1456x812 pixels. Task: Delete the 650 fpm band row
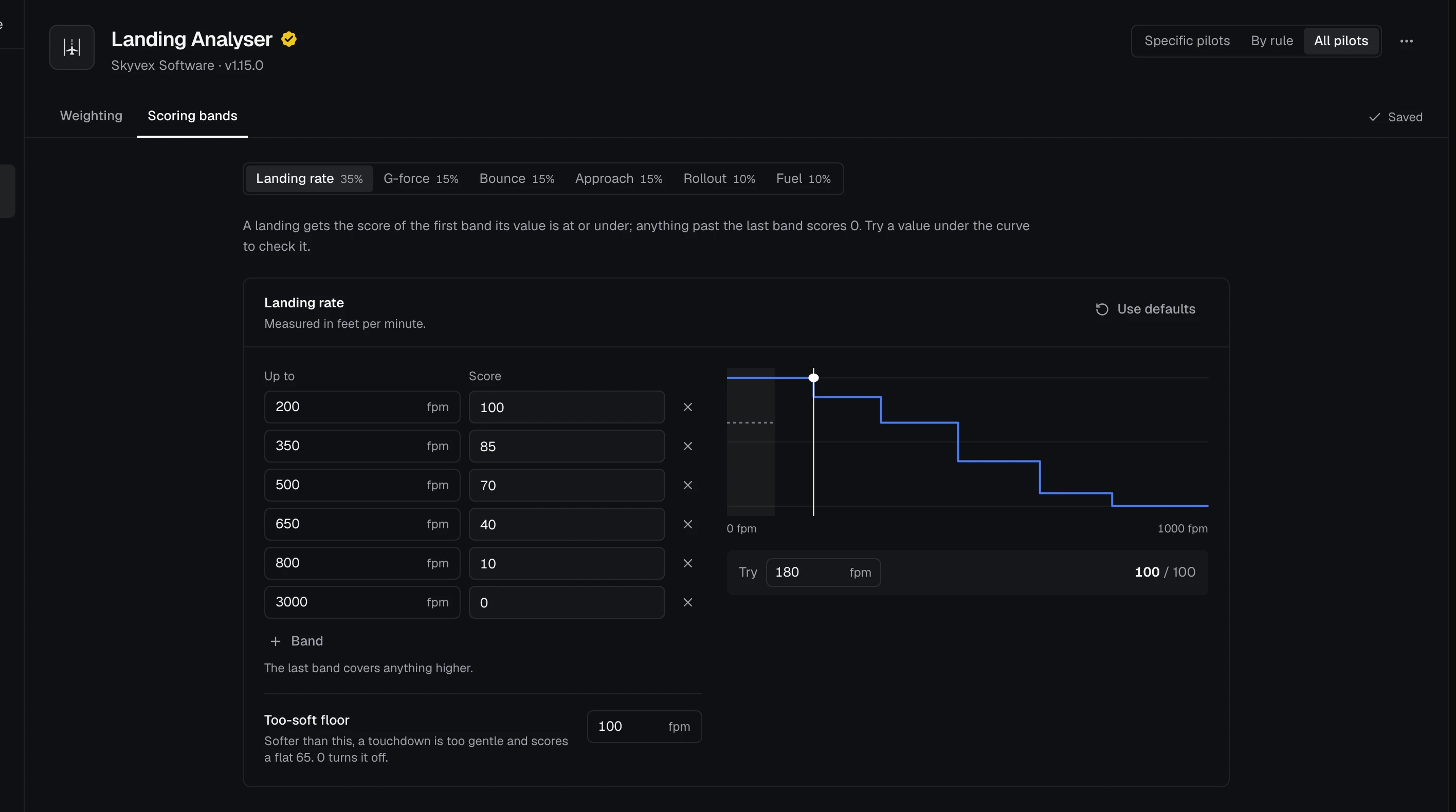pyautogui.click(x=687, y=524)
